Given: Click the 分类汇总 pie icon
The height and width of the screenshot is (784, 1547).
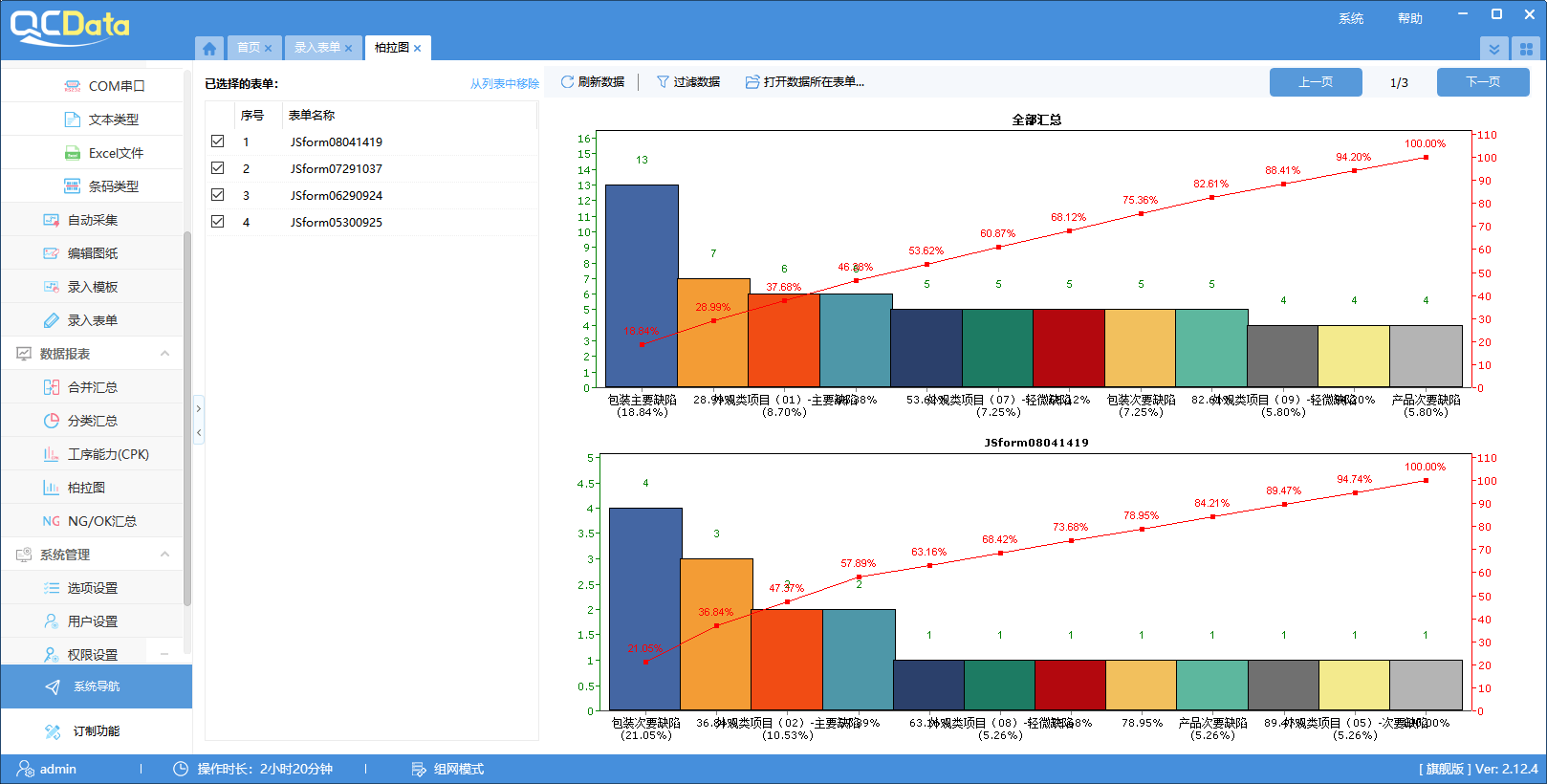Looking at the screenshot, I should [51, 421].
